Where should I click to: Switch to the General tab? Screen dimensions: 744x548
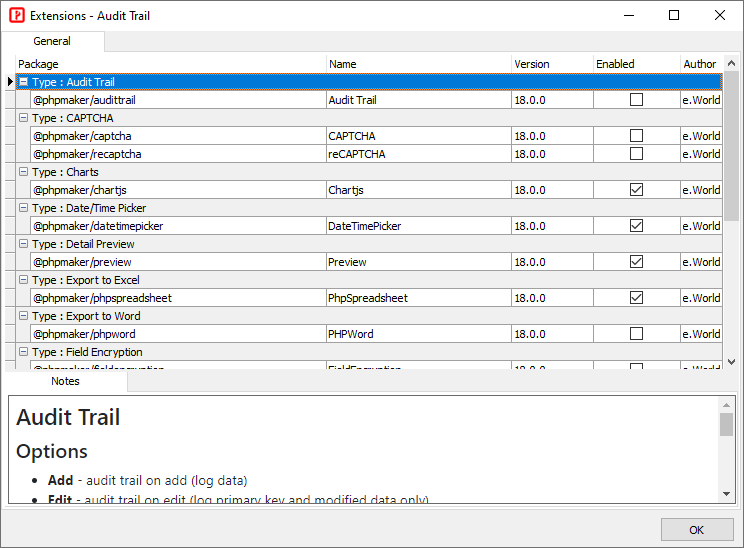(52, 41)
